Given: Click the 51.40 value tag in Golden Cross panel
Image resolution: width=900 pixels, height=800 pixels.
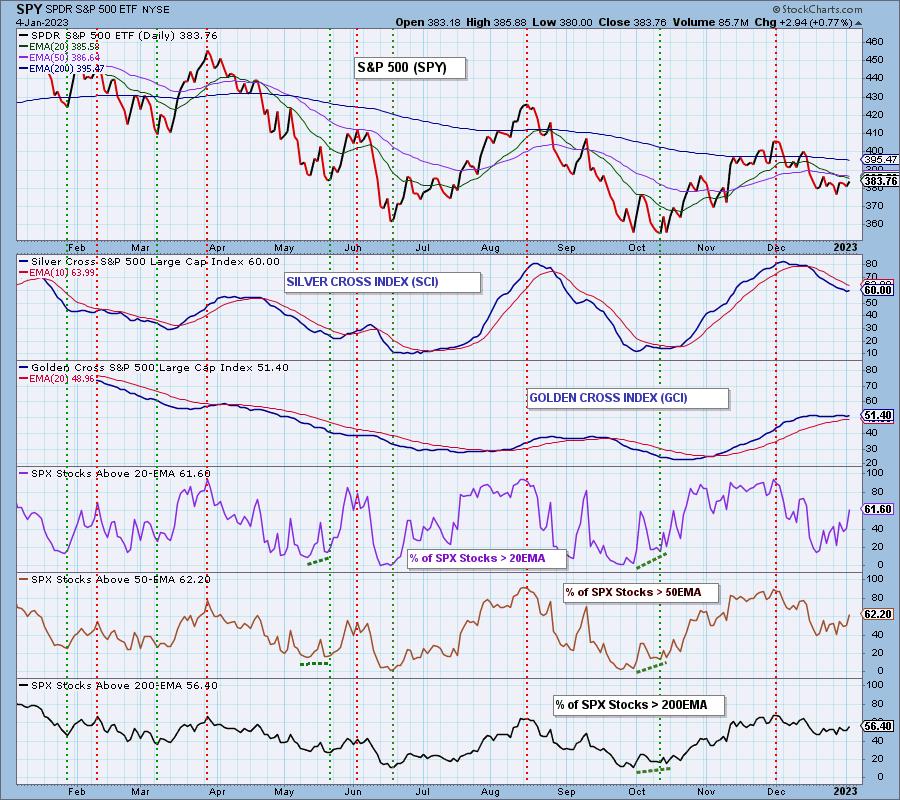Looking at the screenshot, I should [x=878, y=415].
